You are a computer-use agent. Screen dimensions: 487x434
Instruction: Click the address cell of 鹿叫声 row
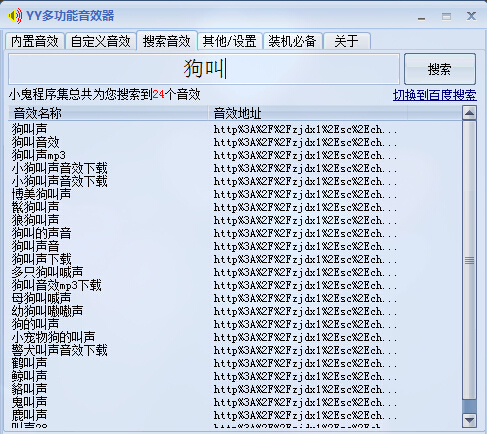tap(305, 415)
